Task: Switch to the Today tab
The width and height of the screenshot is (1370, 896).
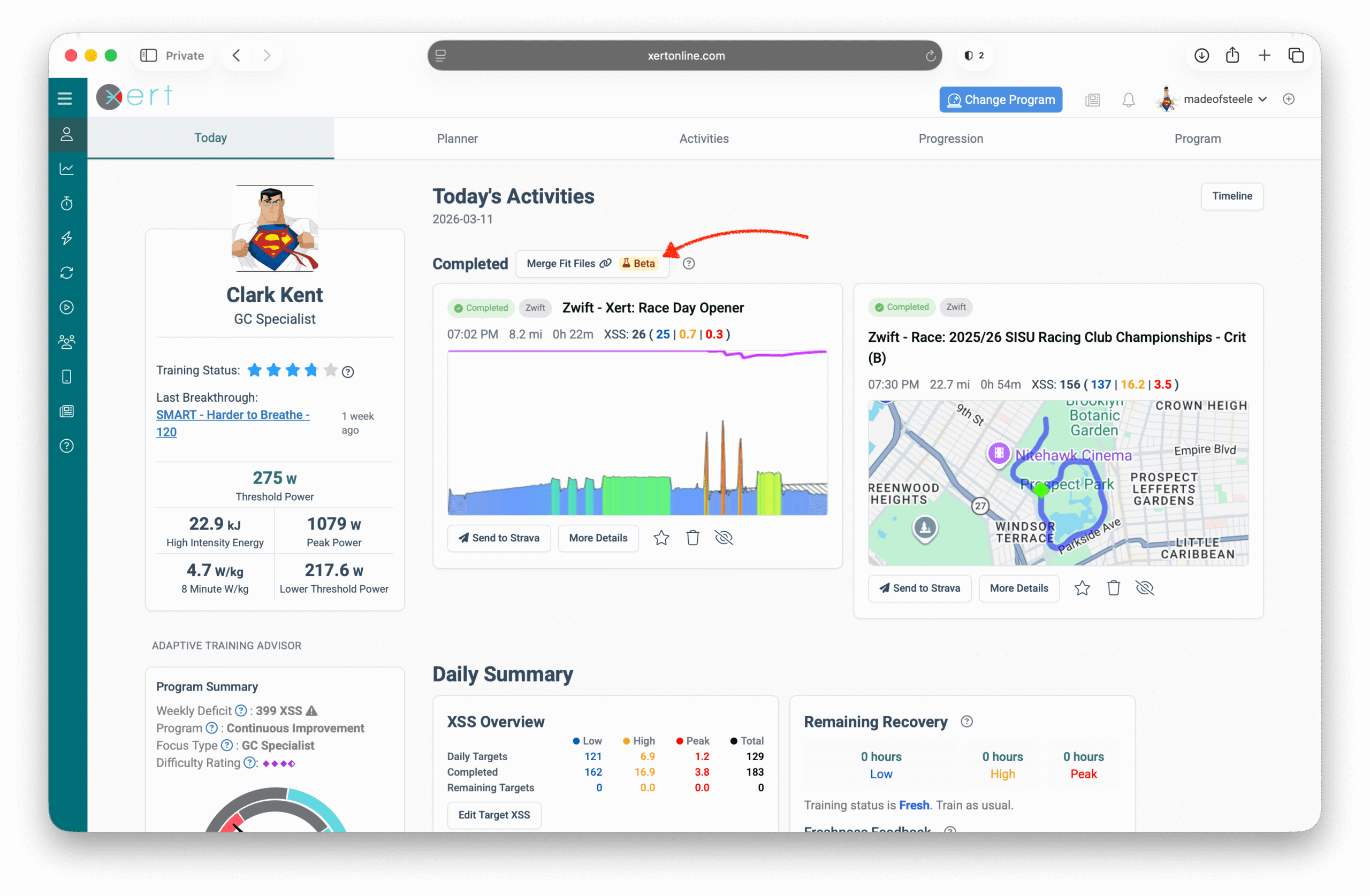Action: point(211,138)
